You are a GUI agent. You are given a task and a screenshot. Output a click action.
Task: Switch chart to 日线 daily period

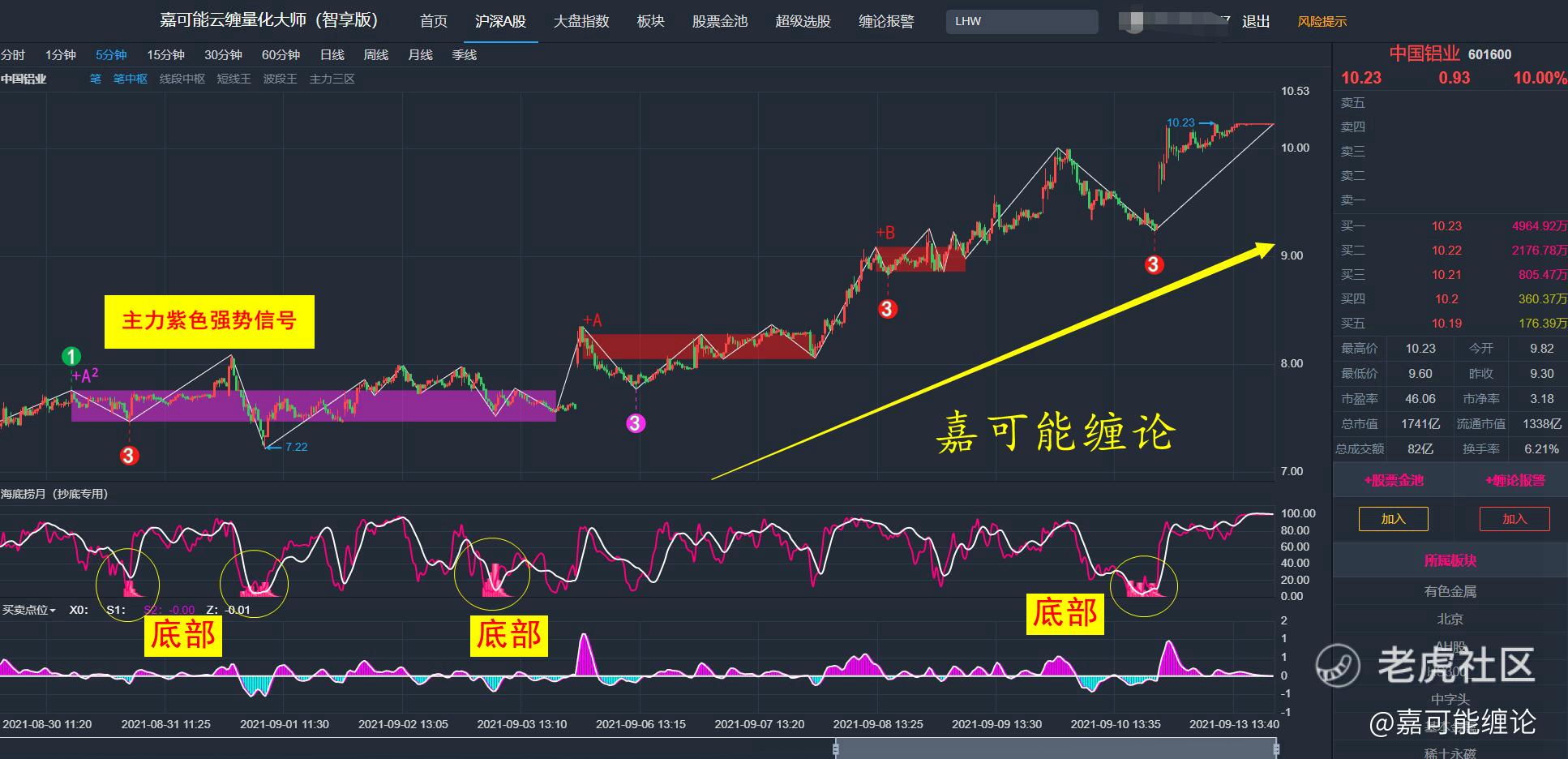click(332, 54)
